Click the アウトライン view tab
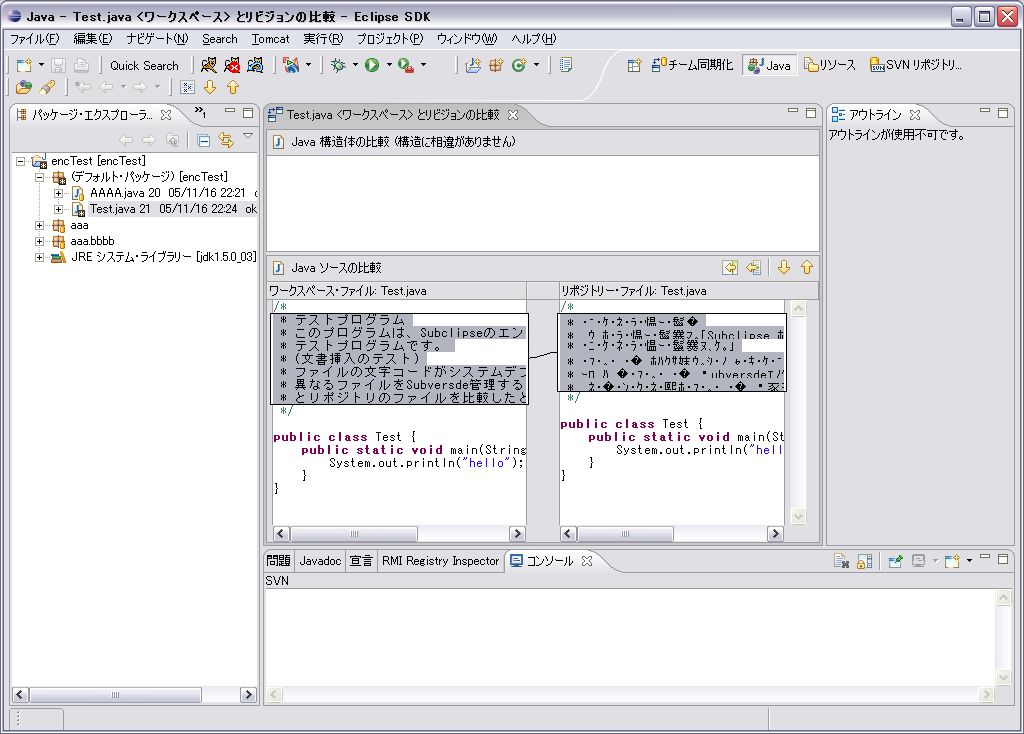This screenshot has width=1024, height=734. click(875, 115)
